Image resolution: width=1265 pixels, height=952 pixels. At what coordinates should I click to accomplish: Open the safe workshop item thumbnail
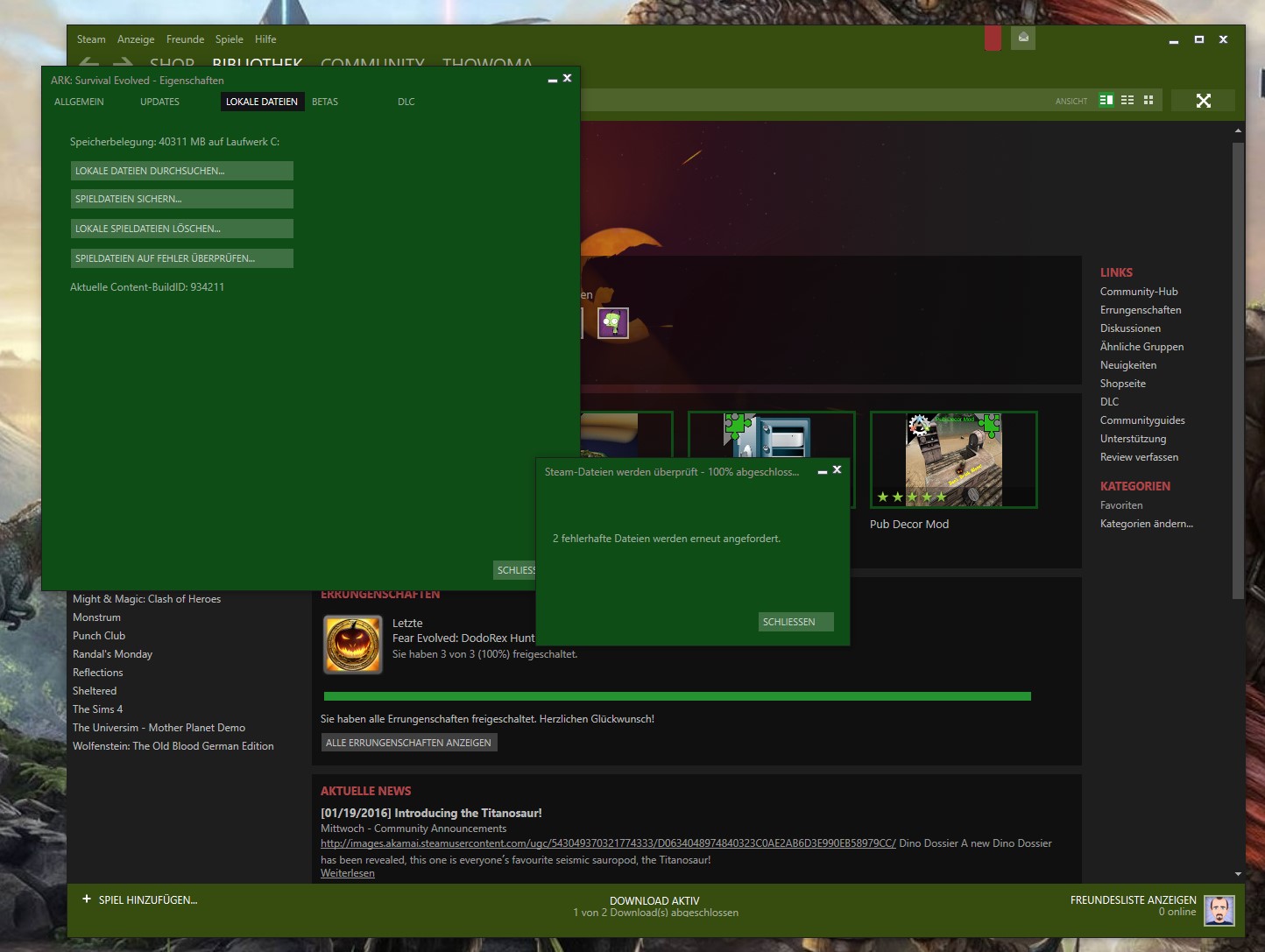(771, 435)
